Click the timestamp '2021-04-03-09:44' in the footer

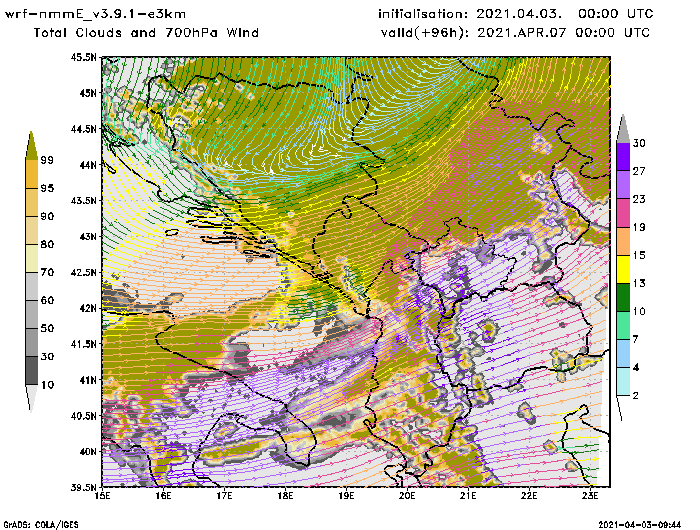coord(639,525)
